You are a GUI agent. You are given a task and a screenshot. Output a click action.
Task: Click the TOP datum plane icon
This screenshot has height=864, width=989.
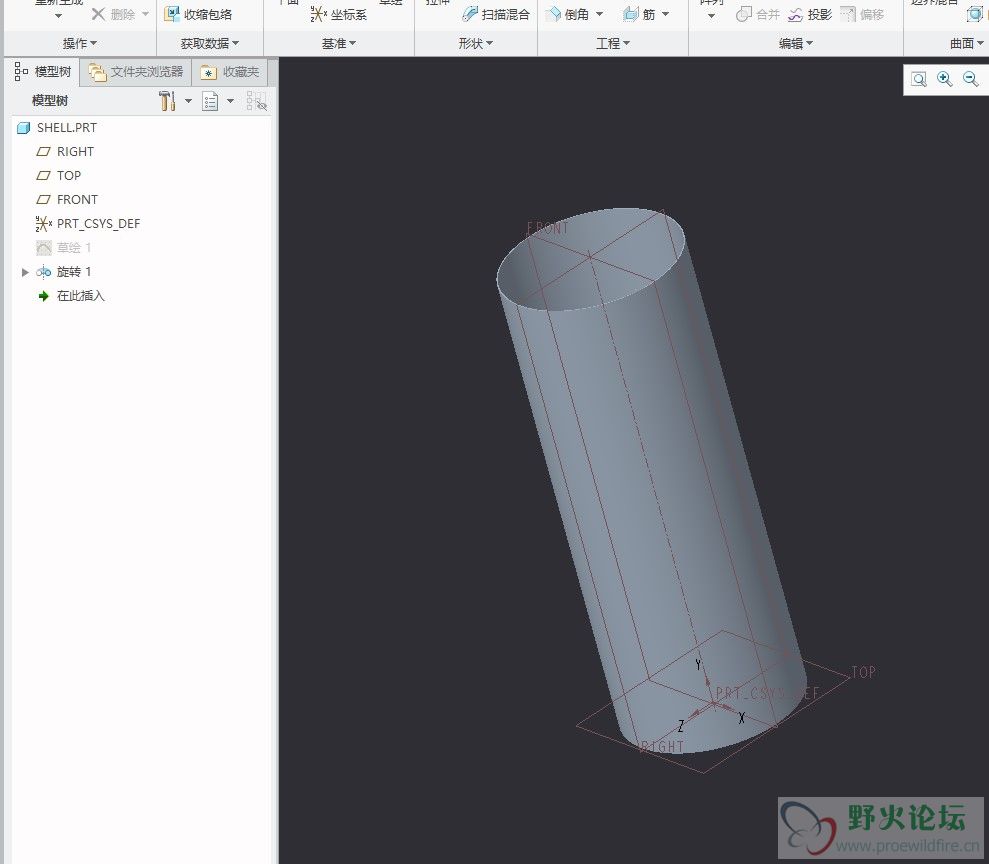click(x=44, y=176)
